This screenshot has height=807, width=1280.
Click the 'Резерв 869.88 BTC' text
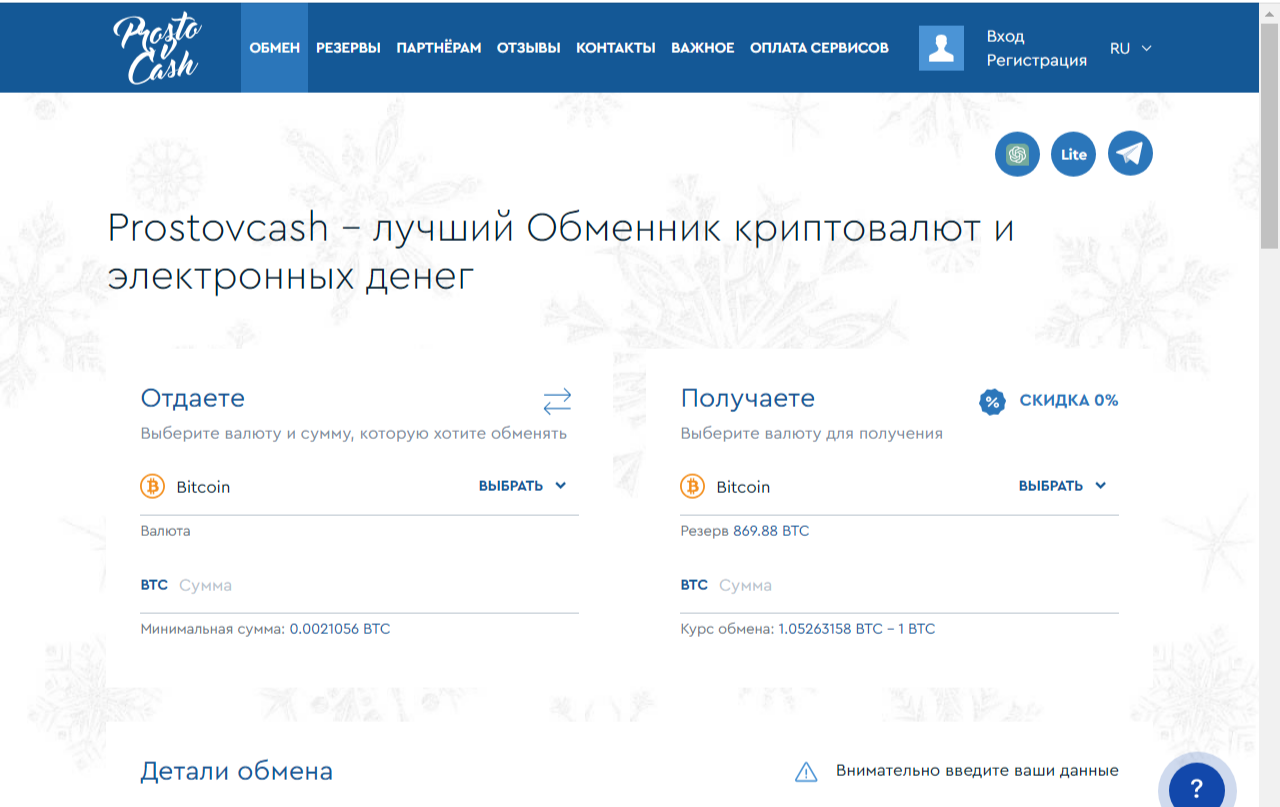coord(745,531)
